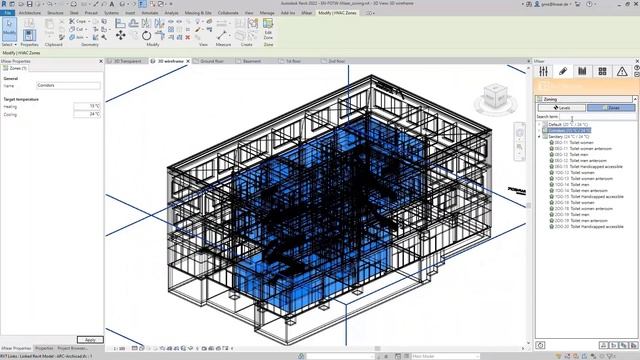640x360 pixels.
Task: Open the Customize Quick Access Toolbar dropdown
Action: (171, 4)
